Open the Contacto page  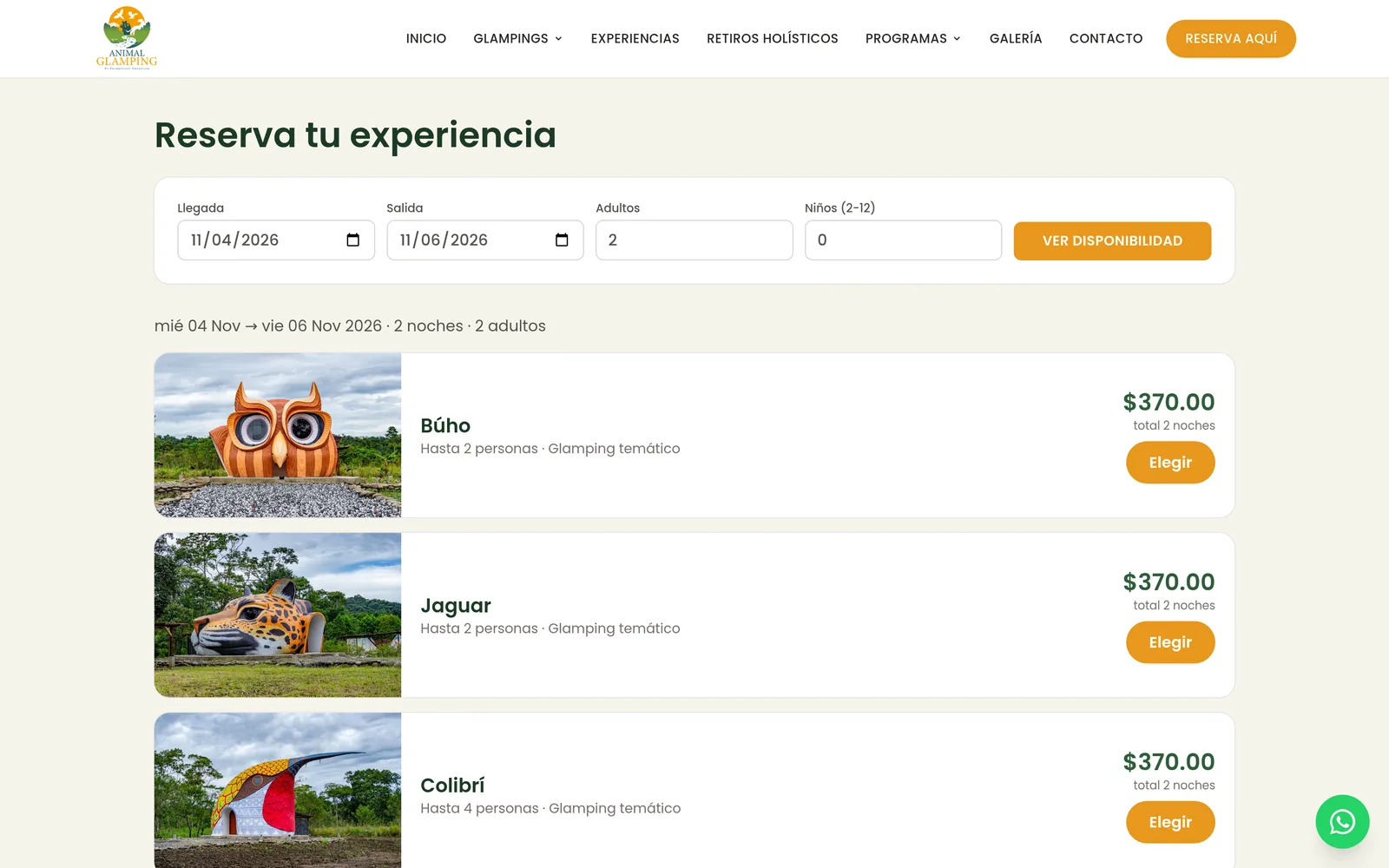[x=1106, y=38]
